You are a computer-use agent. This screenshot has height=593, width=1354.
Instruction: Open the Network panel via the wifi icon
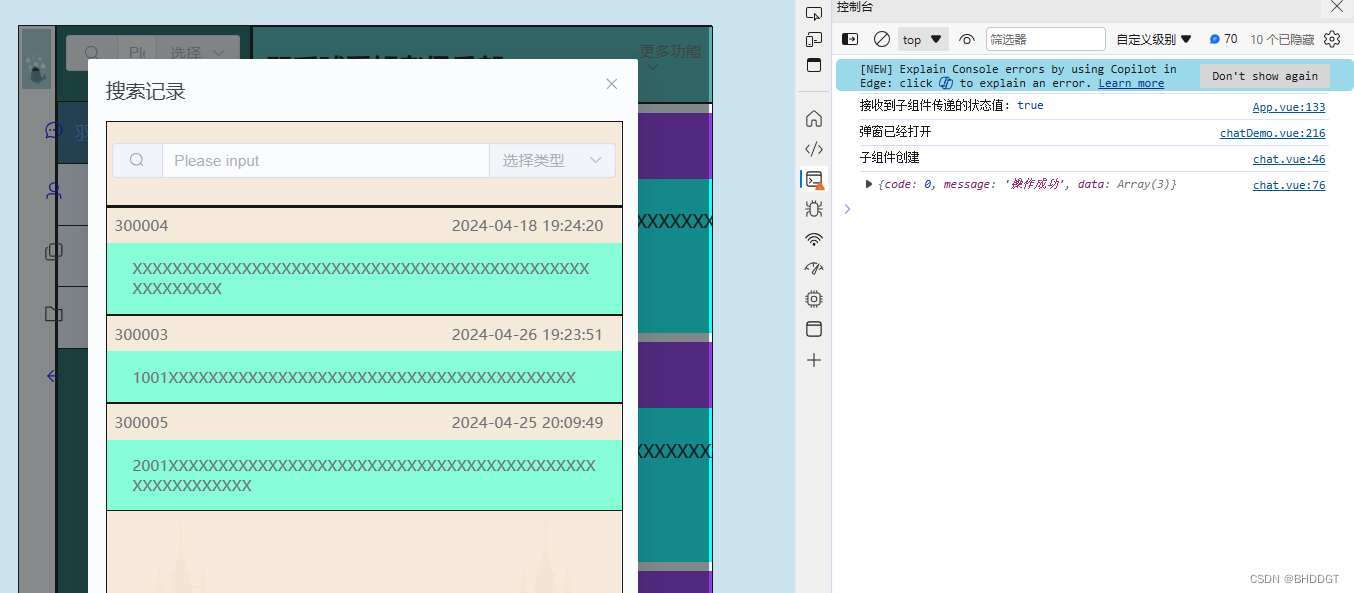coord(813,238)
